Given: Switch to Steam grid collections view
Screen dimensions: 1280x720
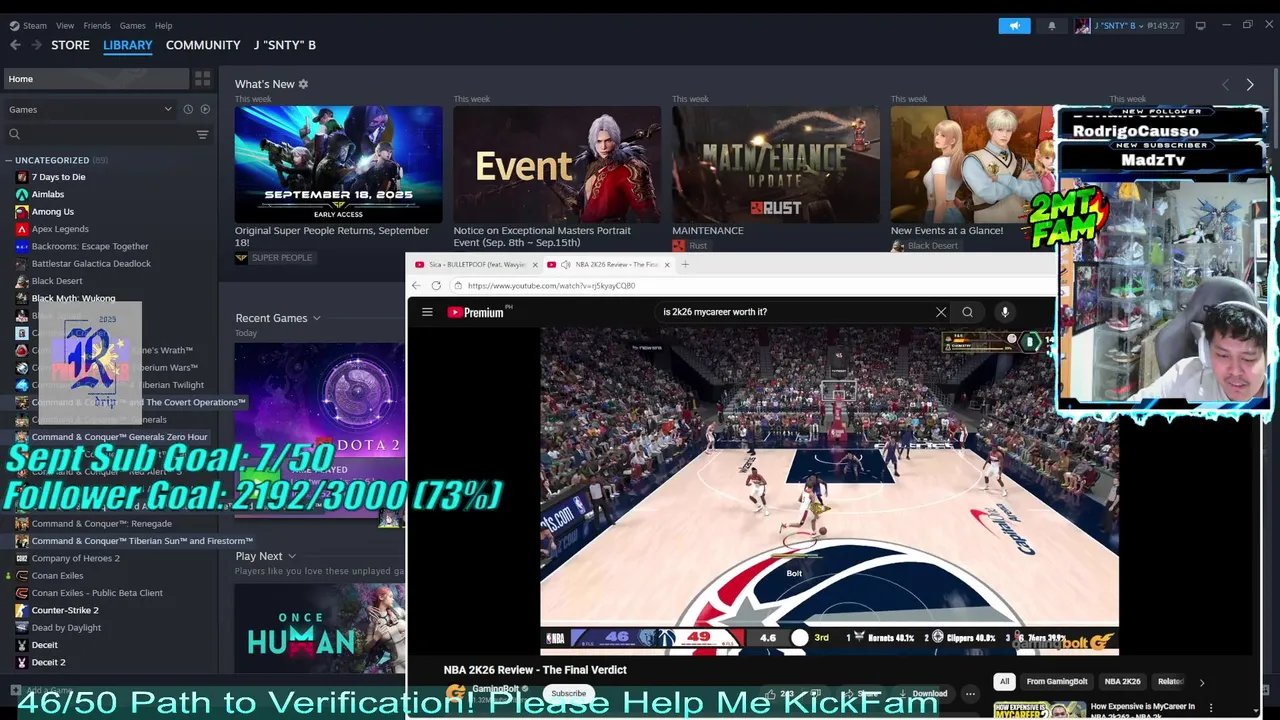Looking at the screenshot, I should click(x=202, y=79).
